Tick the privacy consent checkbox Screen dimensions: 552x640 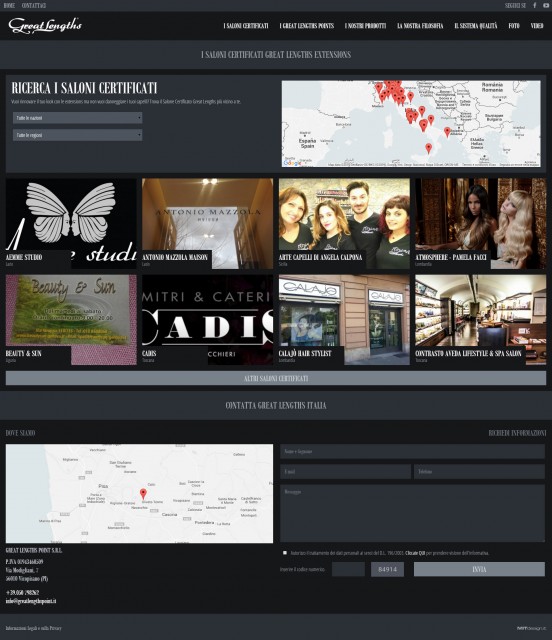[x=285, y=553]
